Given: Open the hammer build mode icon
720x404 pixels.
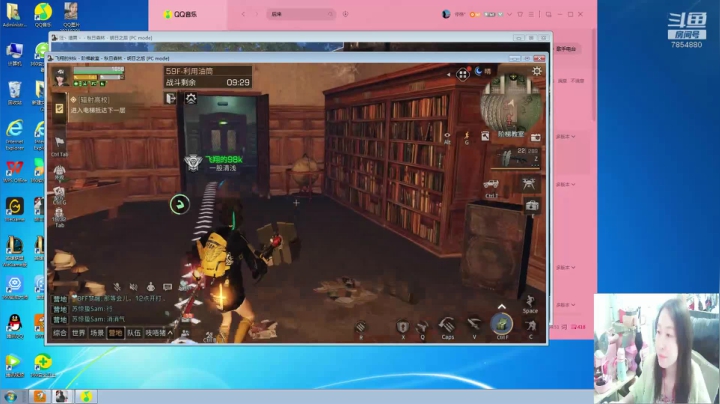Looking at the screenshot, I should tap(485, 136).
